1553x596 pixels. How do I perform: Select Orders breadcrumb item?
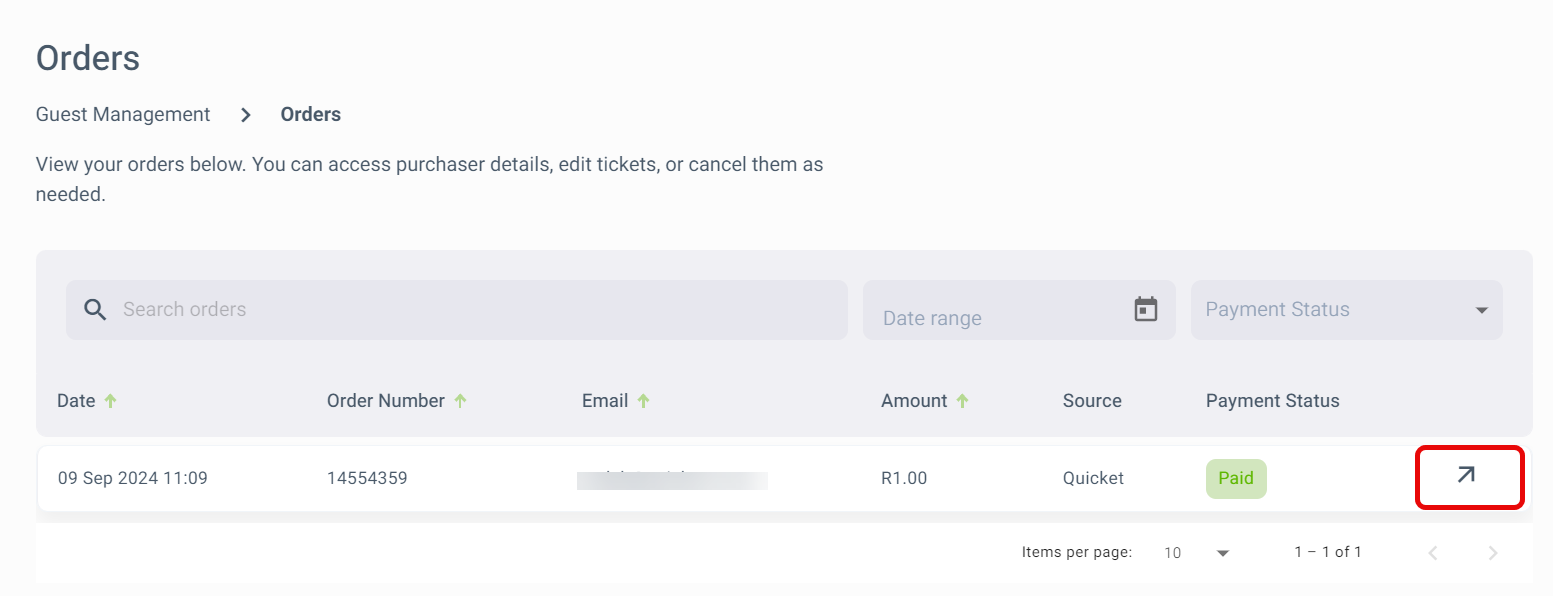tap(311, 114)
